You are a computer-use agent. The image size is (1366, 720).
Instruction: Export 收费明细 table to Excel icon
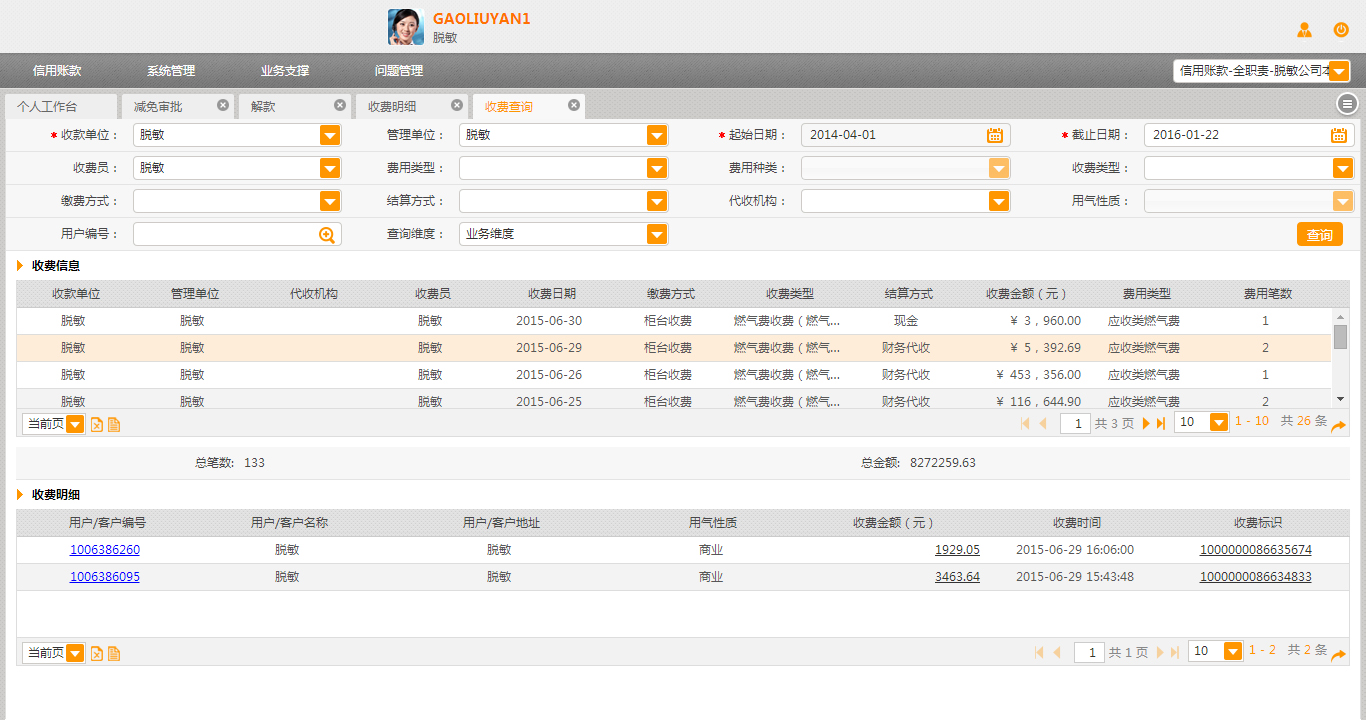tap(97, 653)
